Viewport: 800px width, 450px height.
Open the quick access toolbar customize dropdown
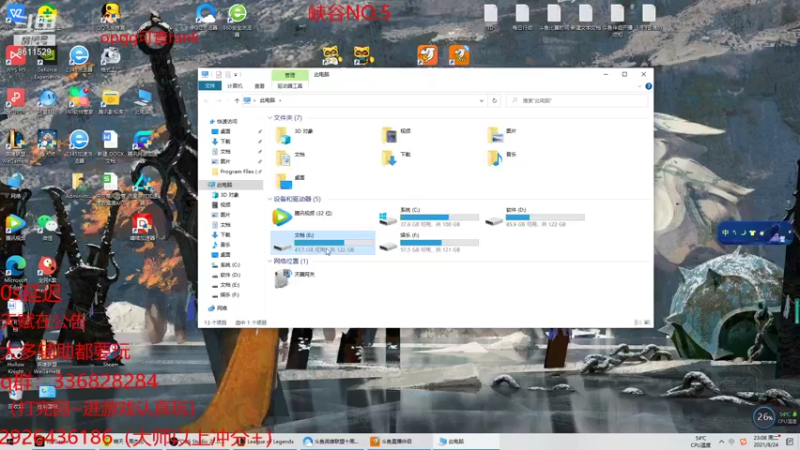236,74
